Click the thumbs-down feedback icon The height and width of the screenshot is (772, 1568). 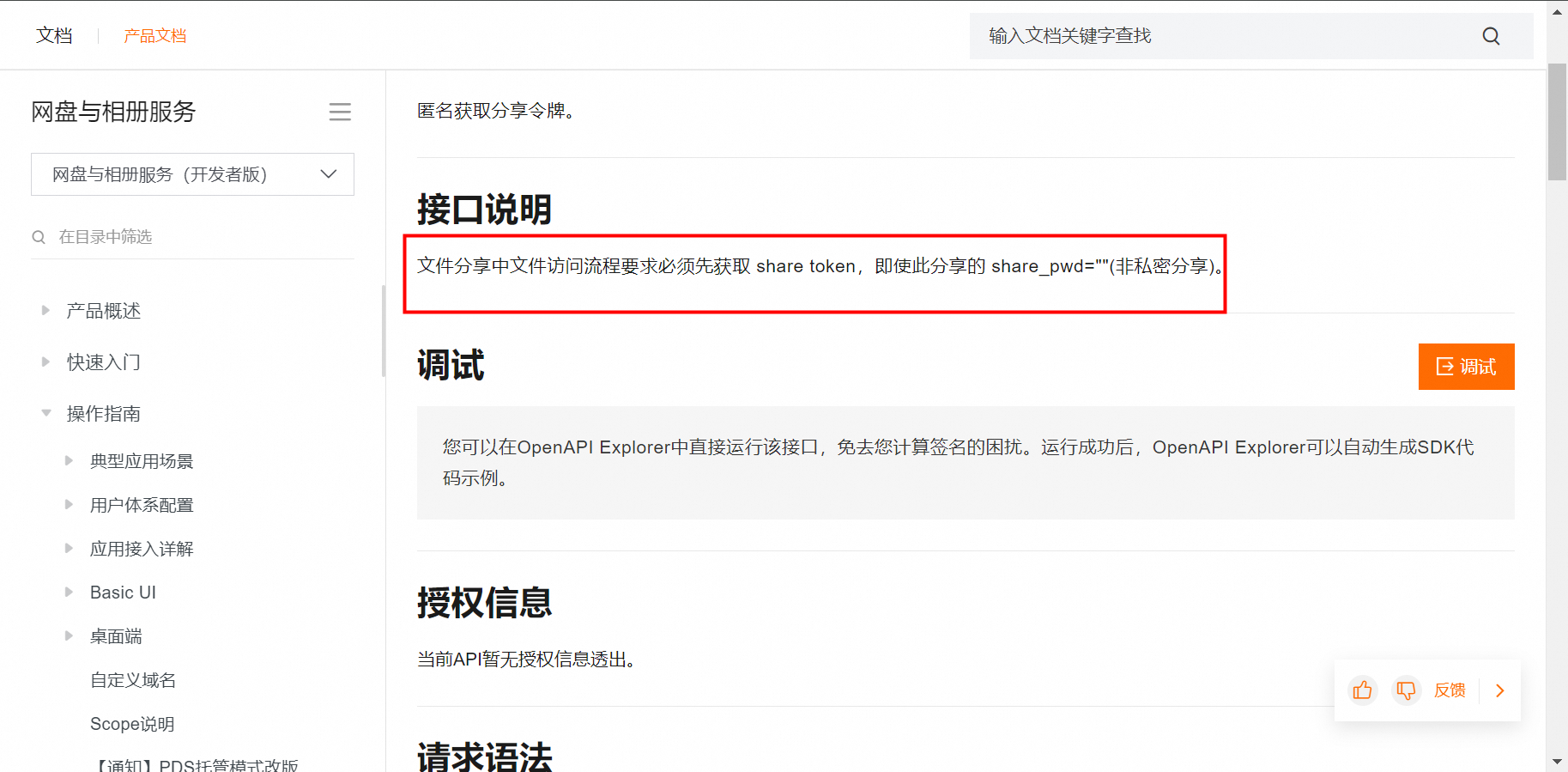coord(1406,690)
